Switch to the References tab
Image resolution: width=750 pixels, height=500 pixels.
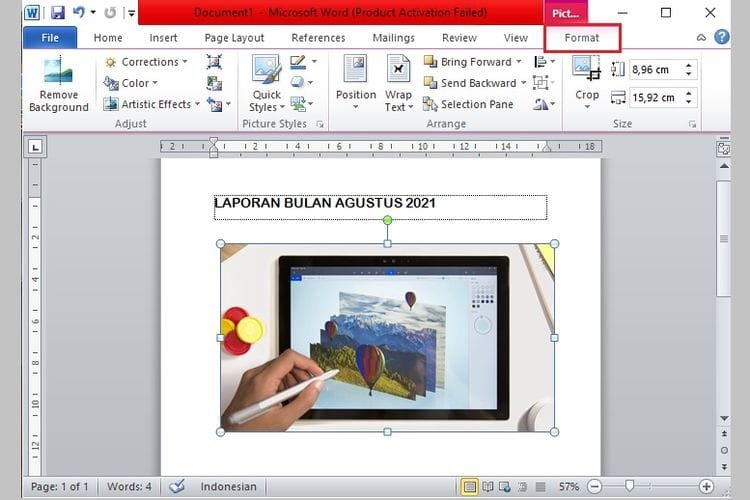(x=318, y=38)
